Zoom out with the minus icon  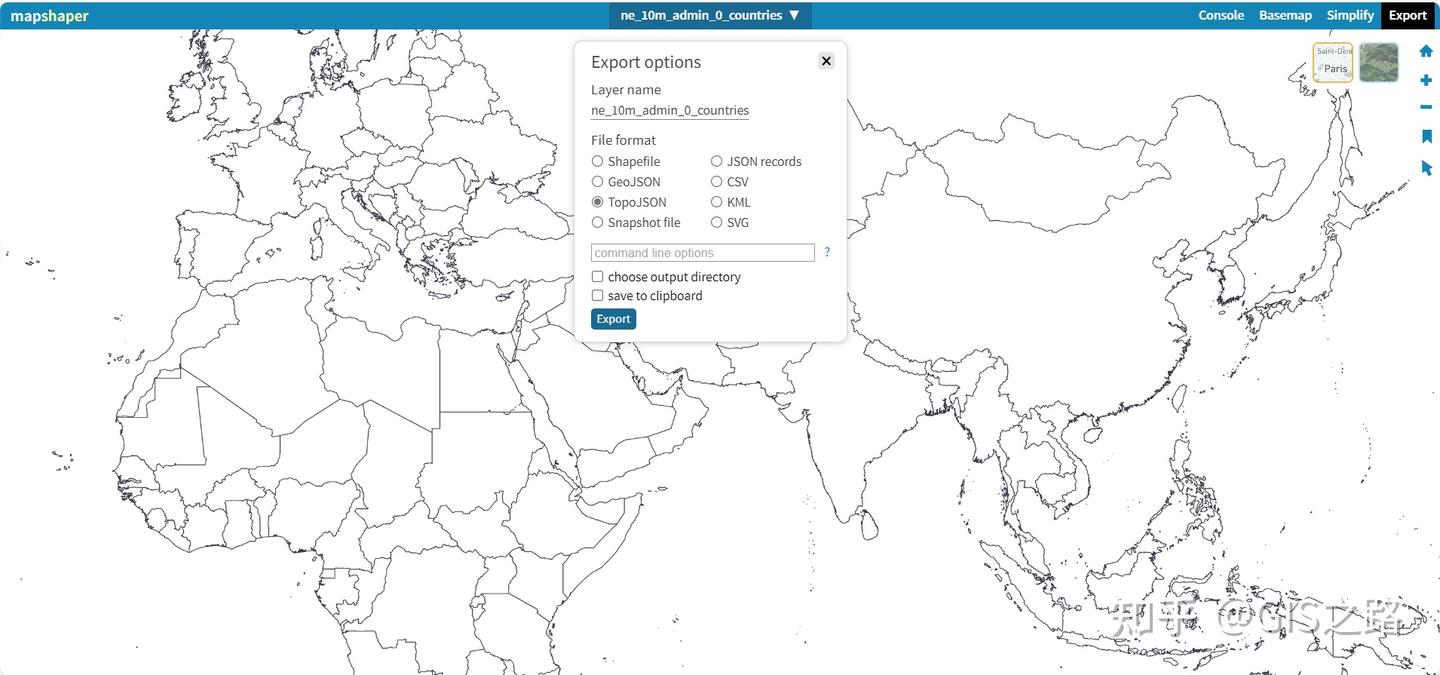pos(1426,107)
